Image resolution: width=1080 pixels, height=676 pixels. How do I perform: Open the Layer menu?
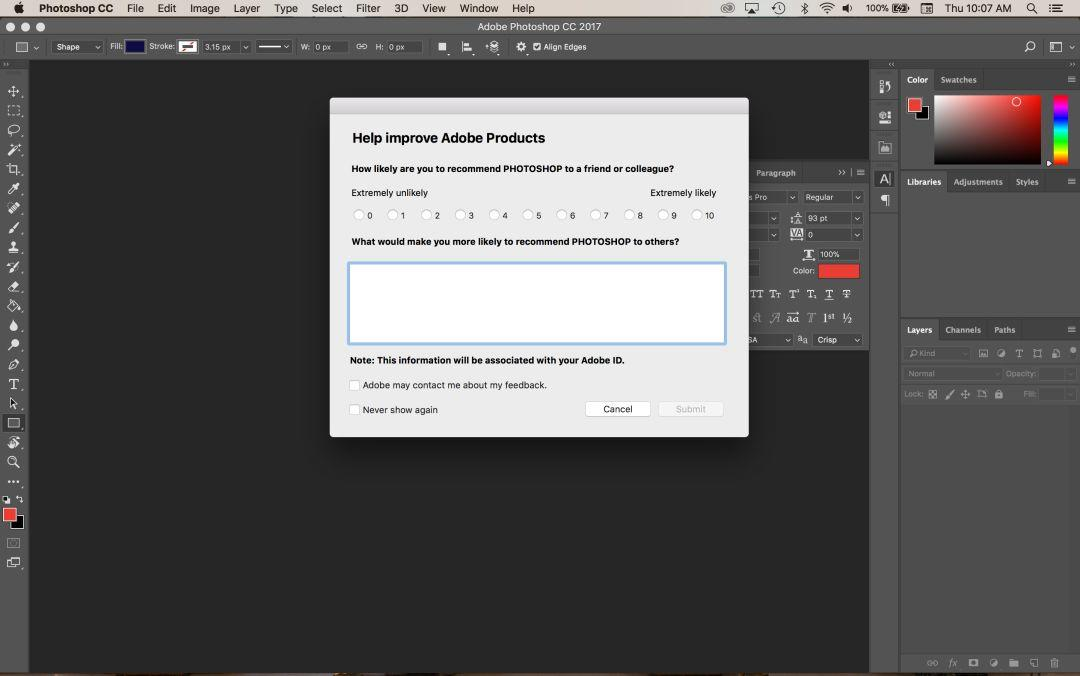tap(247, 8)
